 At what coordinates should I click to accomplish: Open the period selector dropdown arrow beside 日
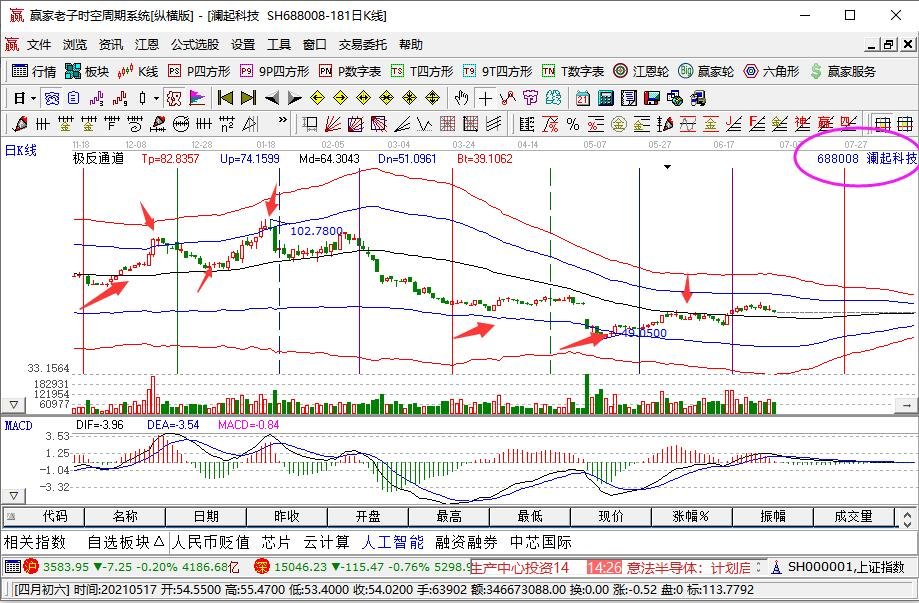click(33, 98)
